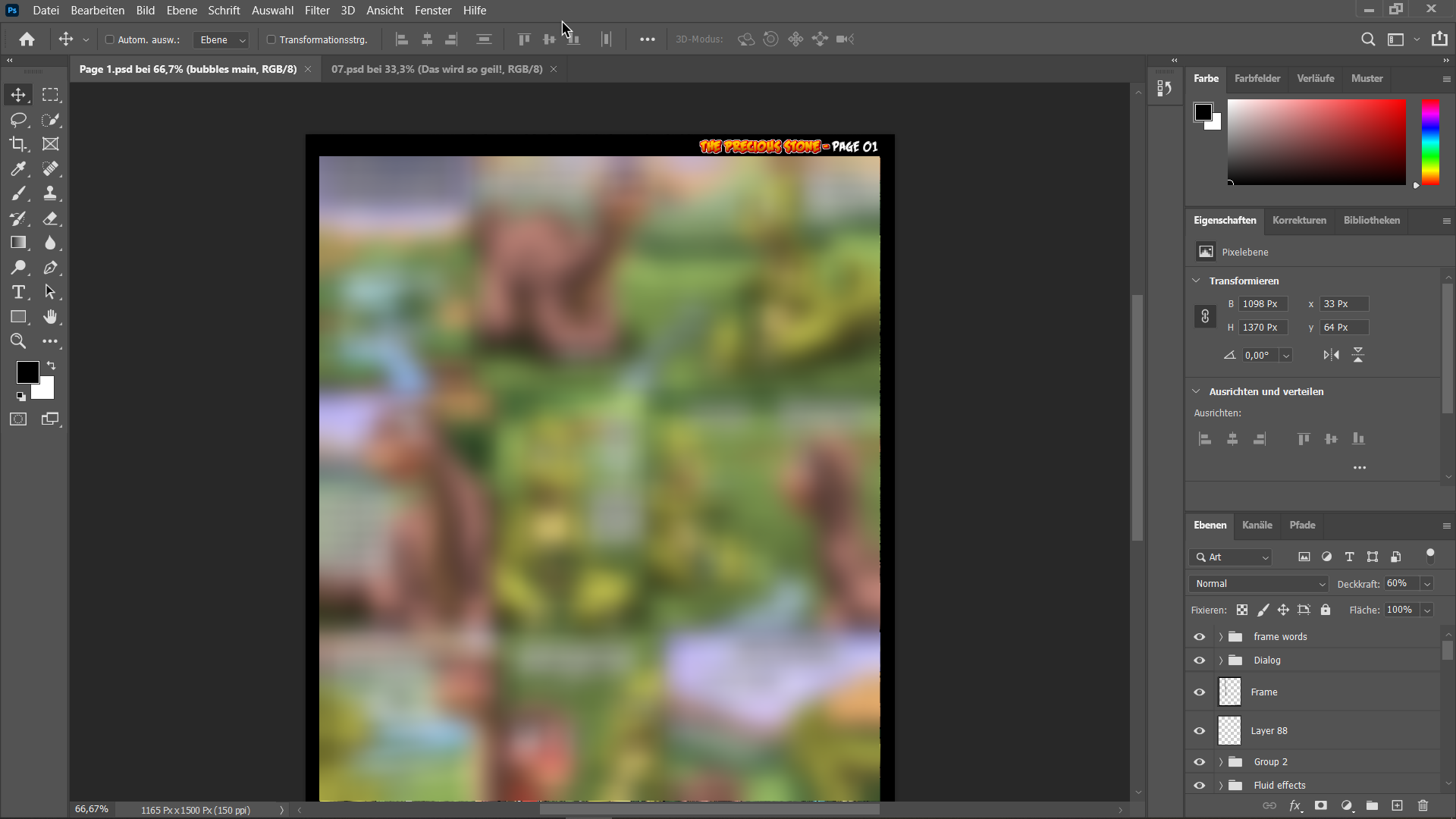This screenshot has width=1456, height=819.
Task: Open the Deckkraft opacity dropdown arrow
Action: pos(1427,584)
